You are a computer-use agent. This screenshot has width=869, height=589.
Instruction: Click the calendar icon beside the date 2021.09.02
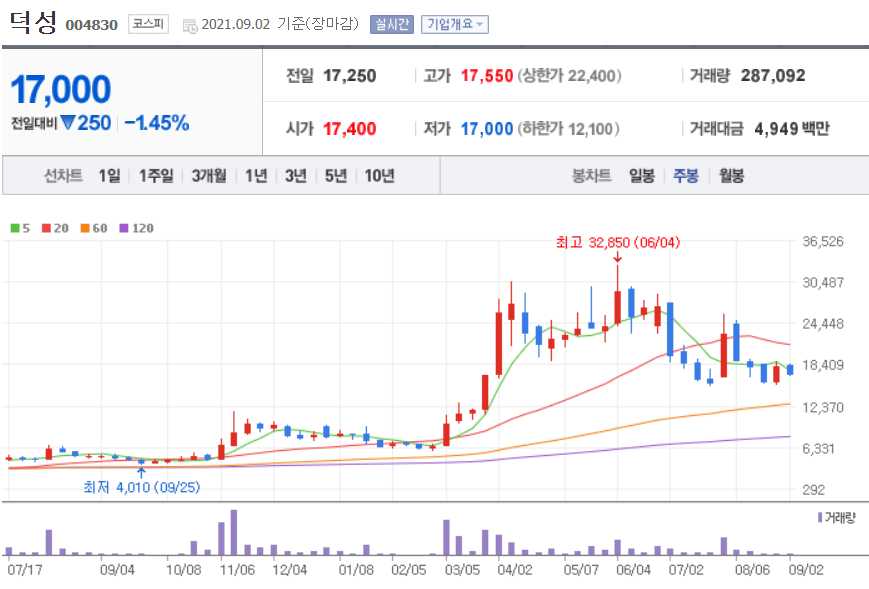[x=188, y=24]
